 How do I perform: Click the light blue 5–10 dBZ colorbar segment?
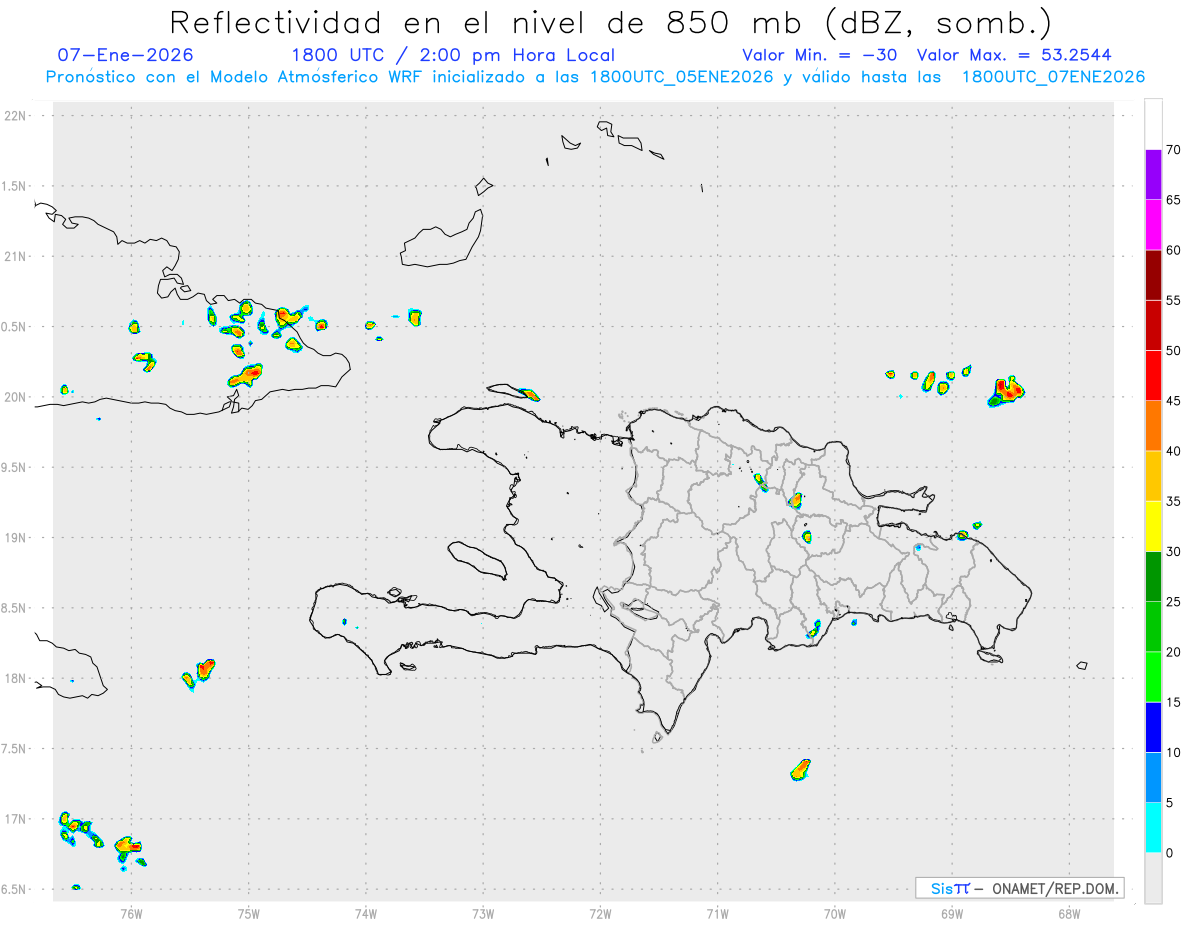coord(1153,777)
